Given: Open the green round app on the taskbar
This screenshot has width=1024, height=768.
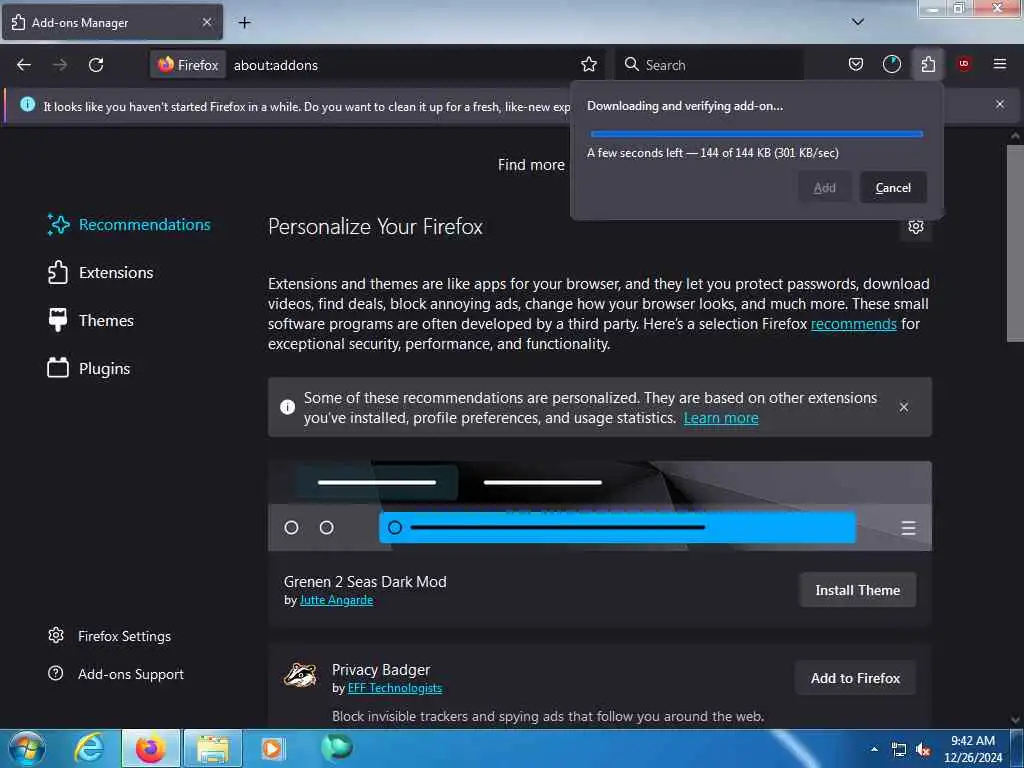Looking at the screenshot, I should coord(337,747).
